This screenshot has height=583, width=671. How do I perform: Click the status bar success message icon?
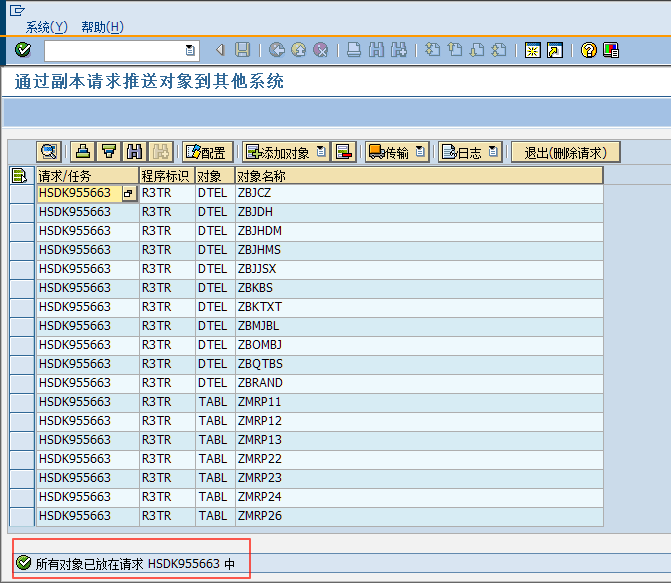[x=24, y=563]
